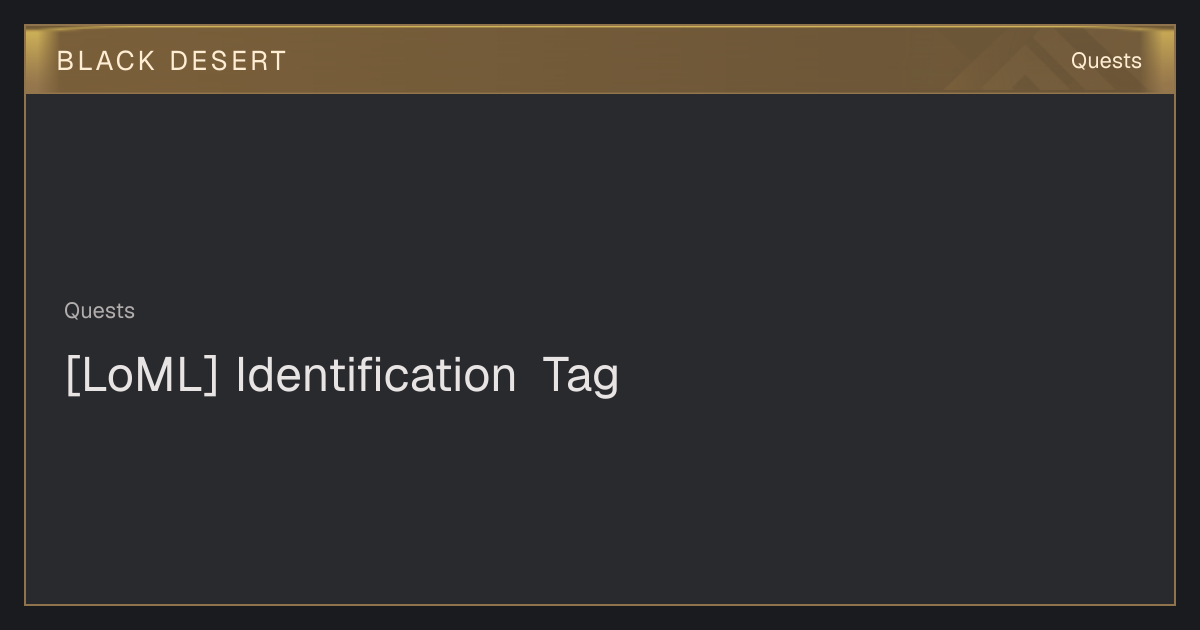The width and height of the screenshot is (1200, 630).
Task: Click the opening bracket of [LoML]
Action: [x=70, y=376]
